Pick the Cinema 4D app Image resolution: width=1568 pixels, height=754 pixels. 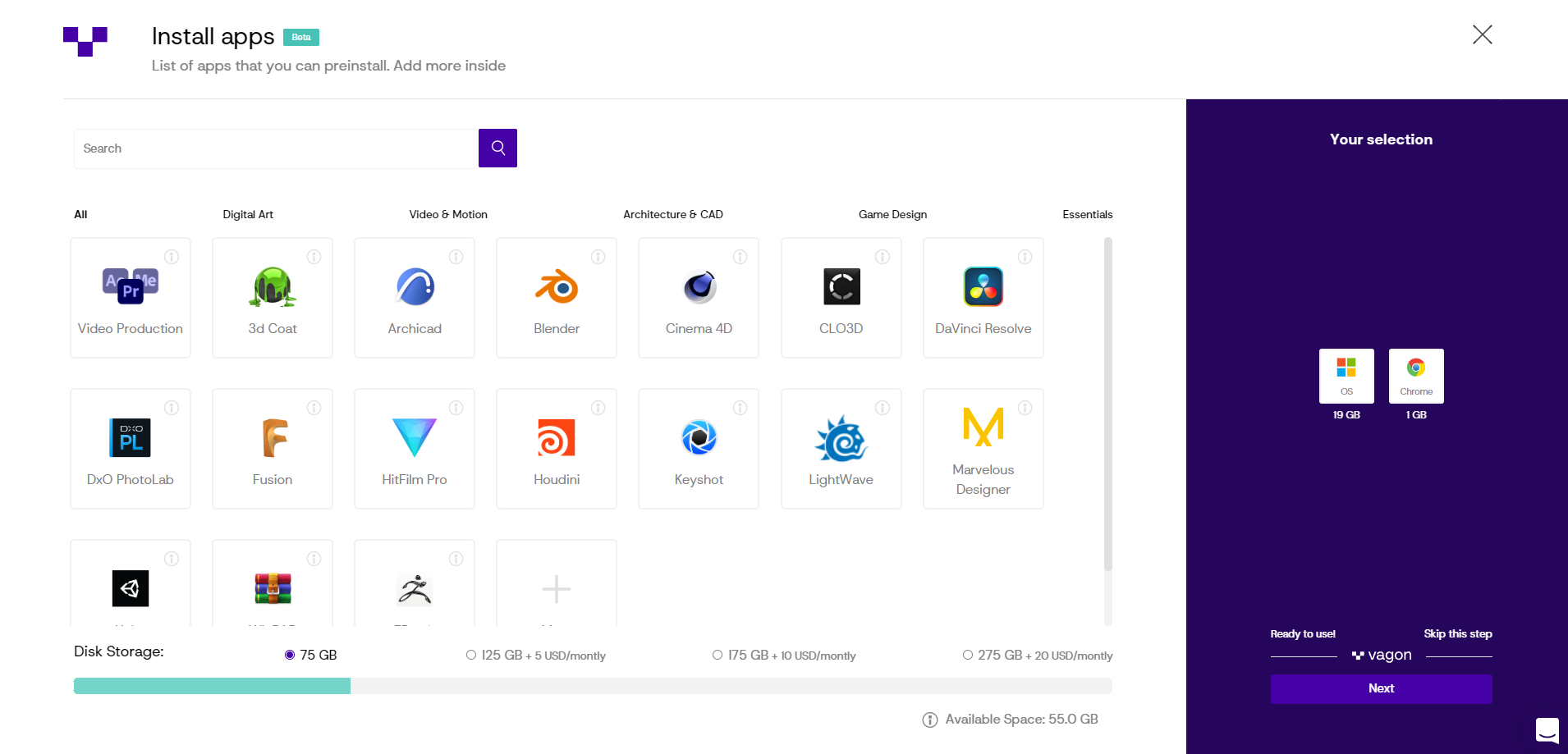coord(699,298)
